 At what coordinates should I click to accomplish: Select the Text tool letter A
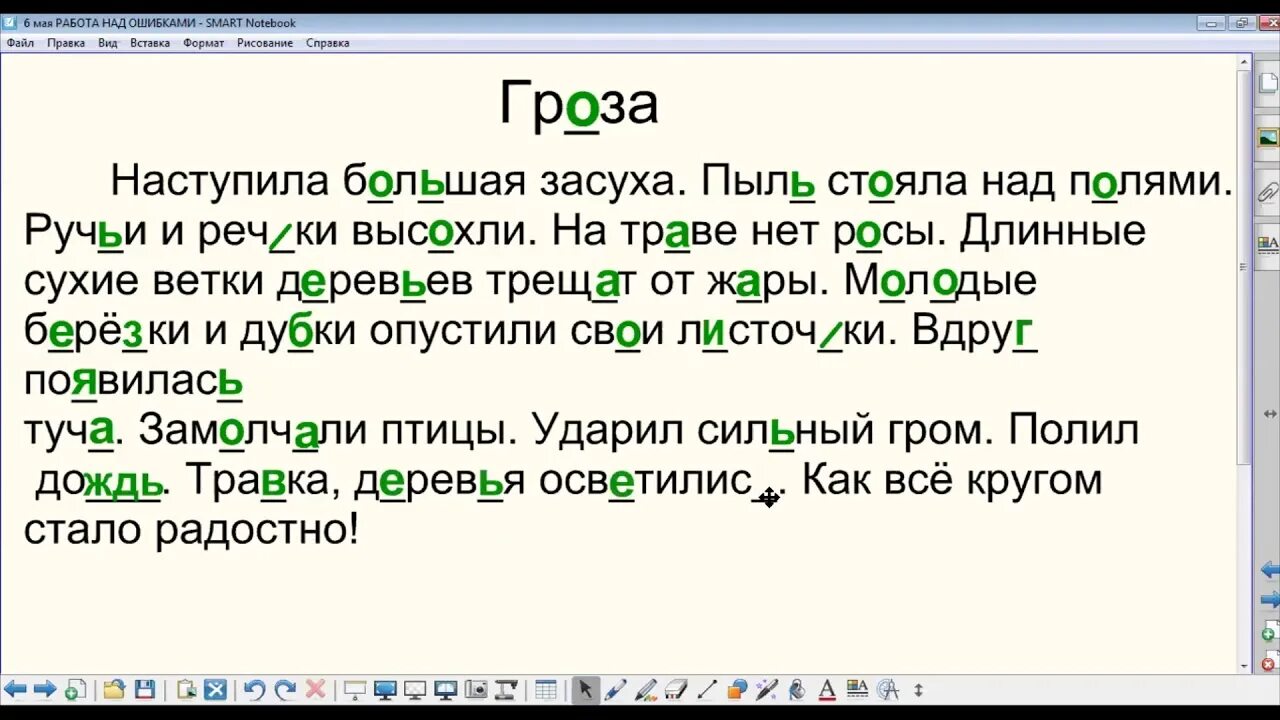point(827,689)
